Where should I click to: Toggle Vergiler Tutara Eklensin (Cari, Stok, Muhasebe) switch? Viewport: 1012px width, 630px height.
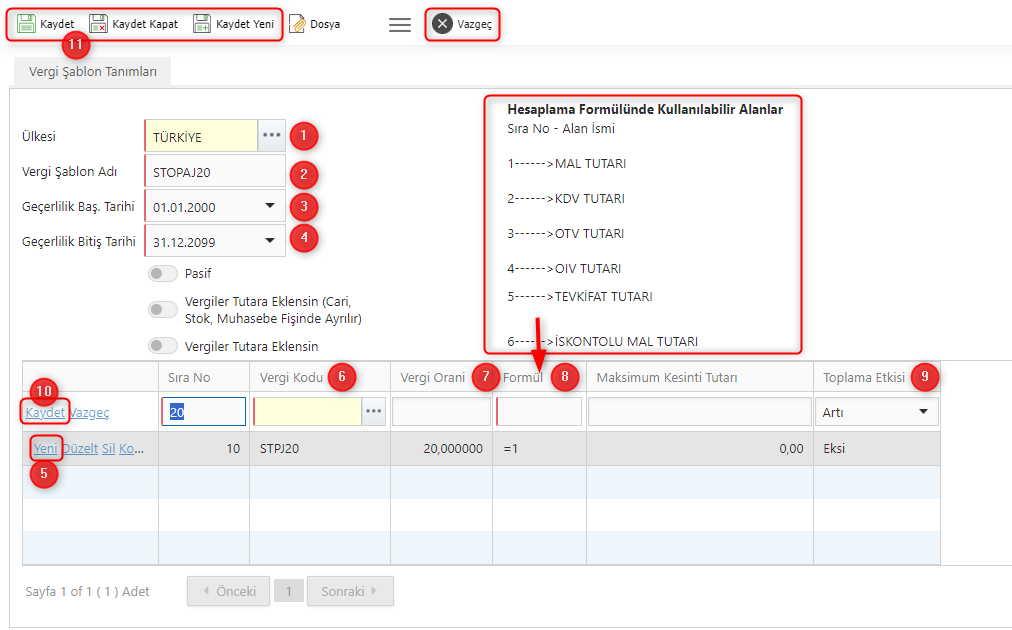163,310
